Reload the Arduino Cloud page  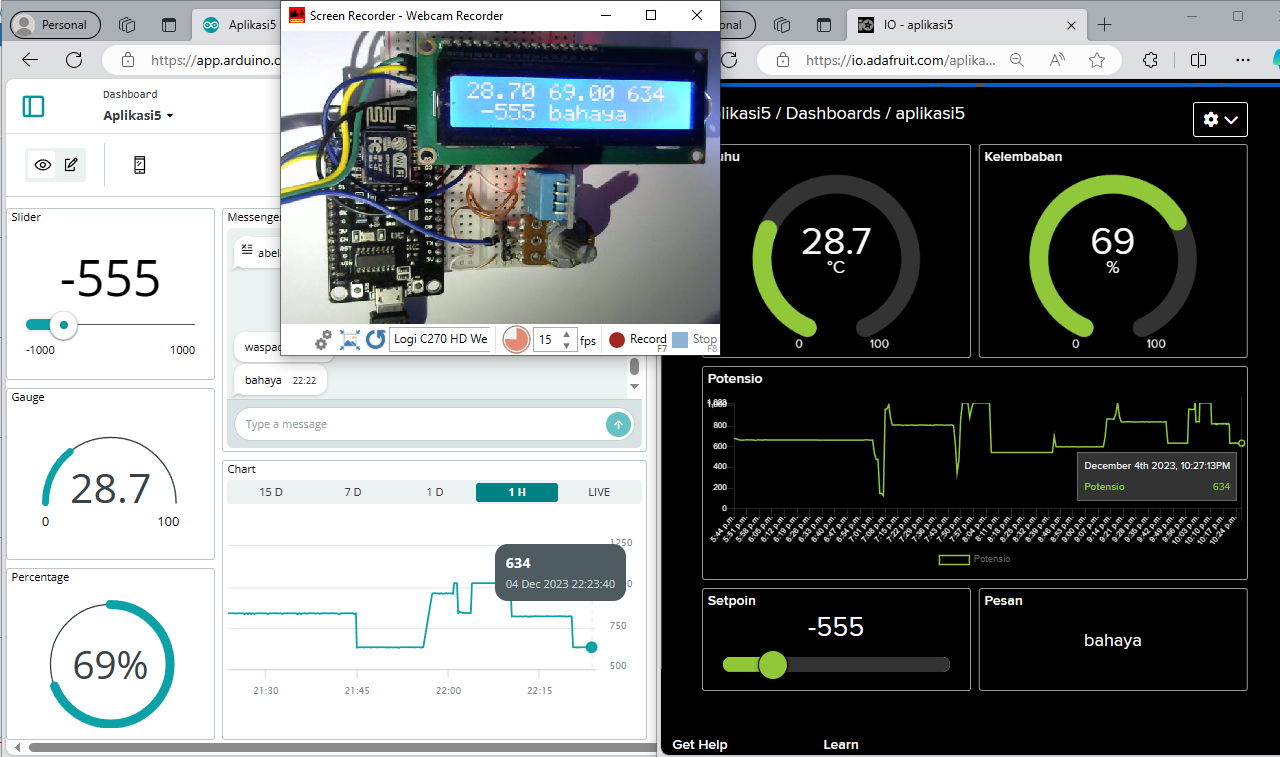pos(73,60)
